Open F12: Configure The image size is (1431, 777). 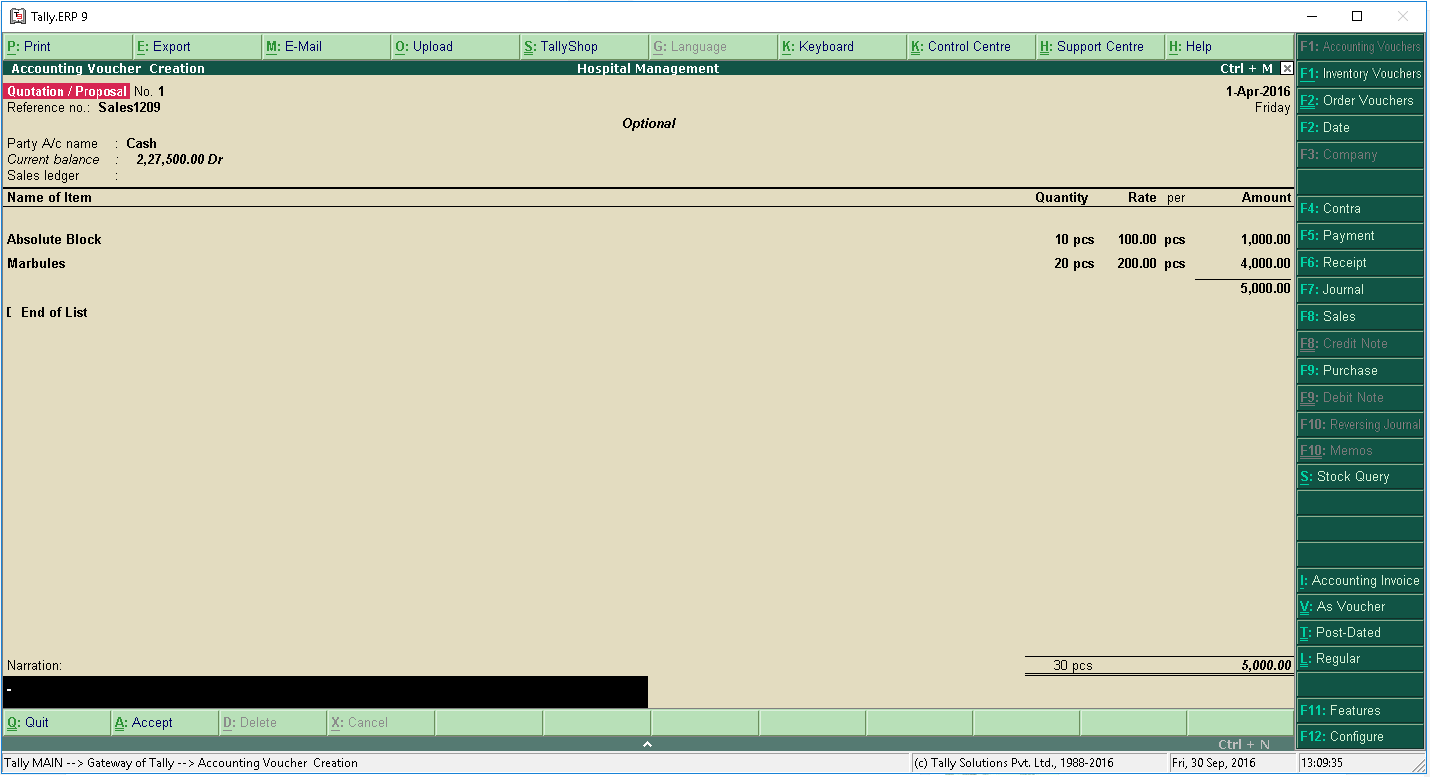click(1360, 737)
